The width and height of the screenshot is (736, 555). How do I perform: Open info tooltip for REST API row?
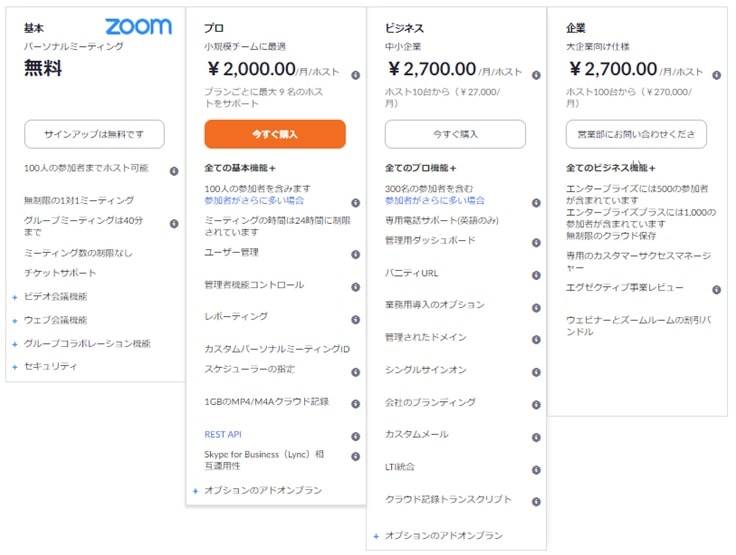(355, 437)
